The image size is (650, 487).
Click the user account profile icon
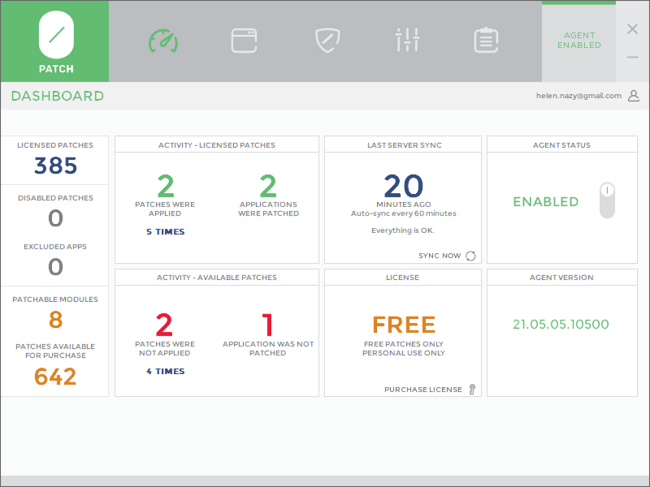point(633,96)
